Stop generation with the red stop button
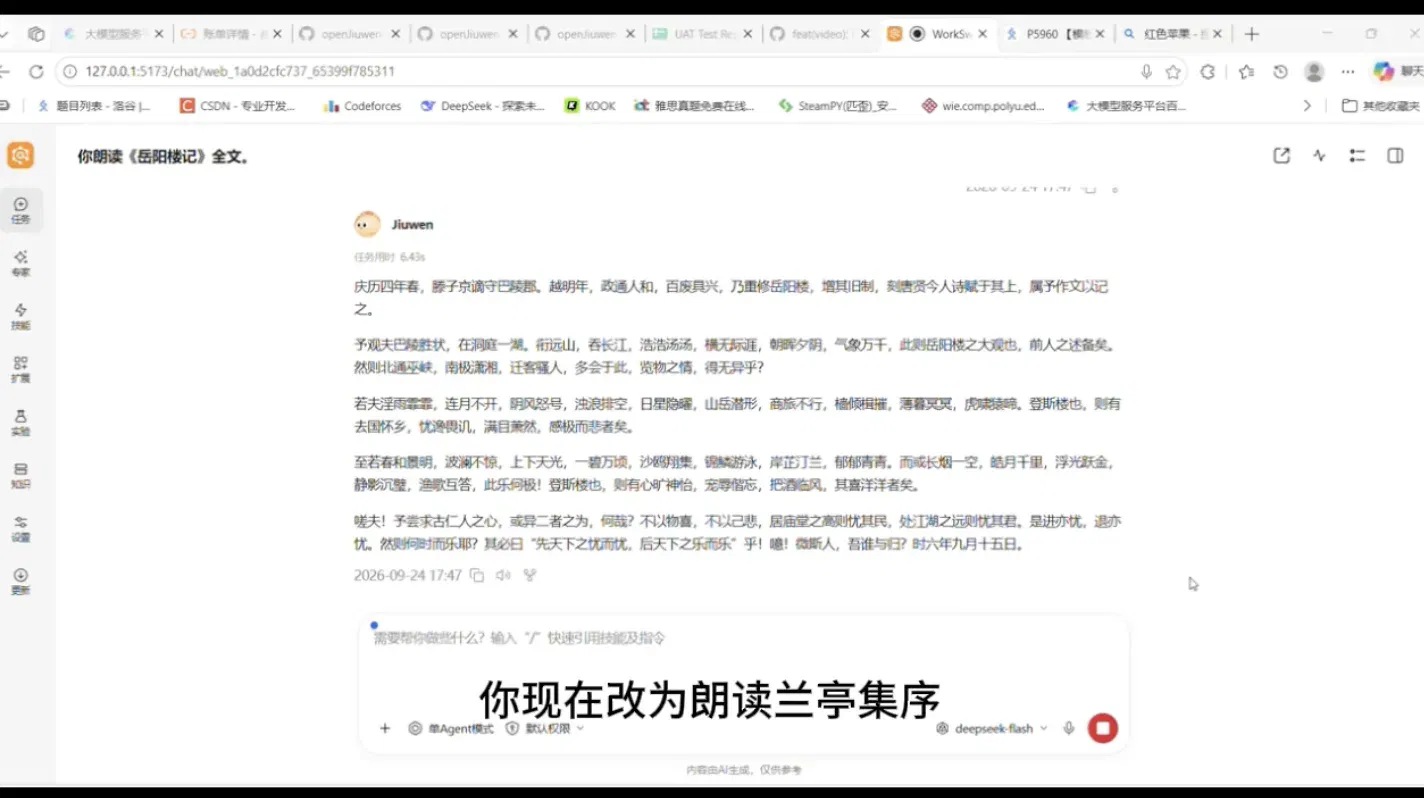The width and height of the screenshot is (1424, 798). 1103,728
